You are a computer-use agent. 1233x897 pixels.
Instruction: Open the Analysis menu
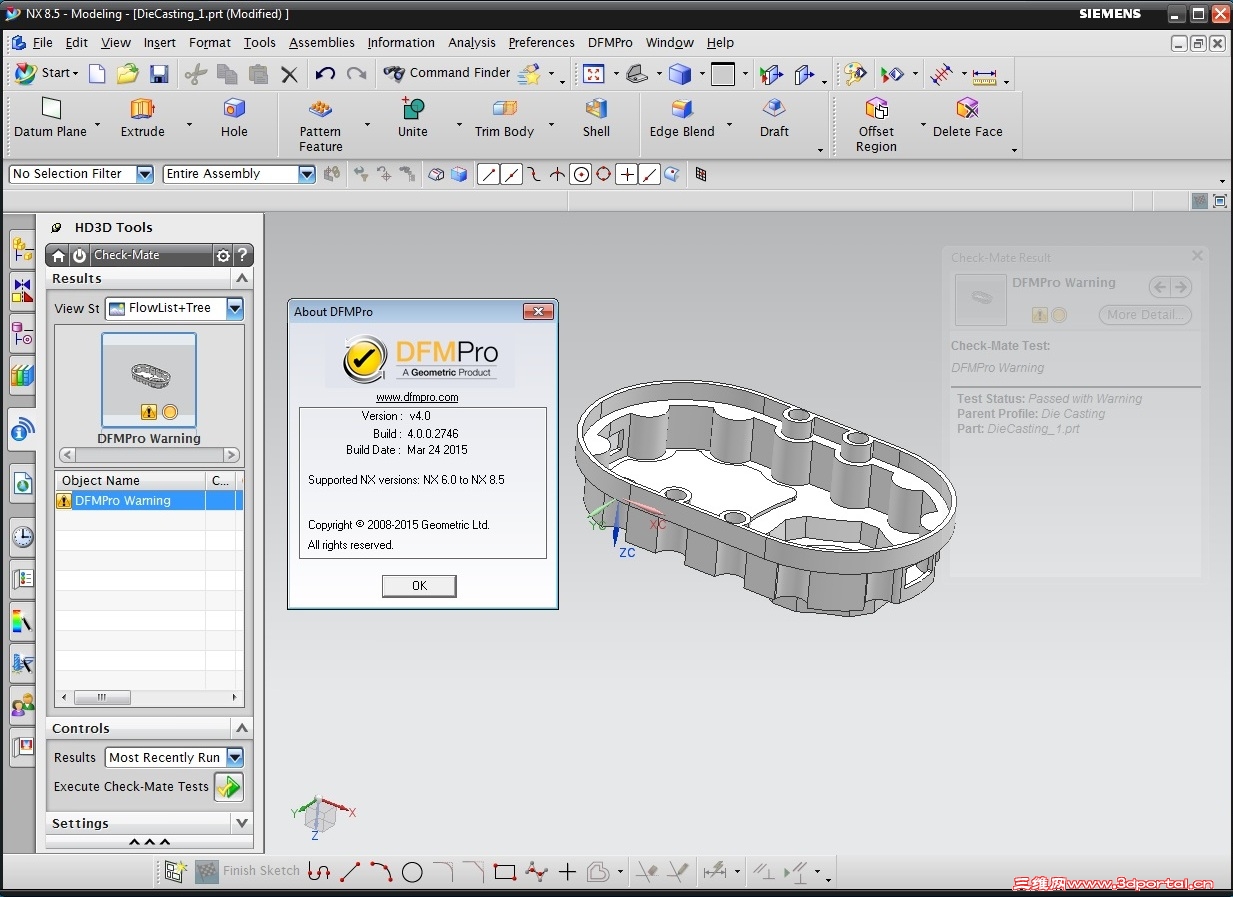tap(472, 43)
